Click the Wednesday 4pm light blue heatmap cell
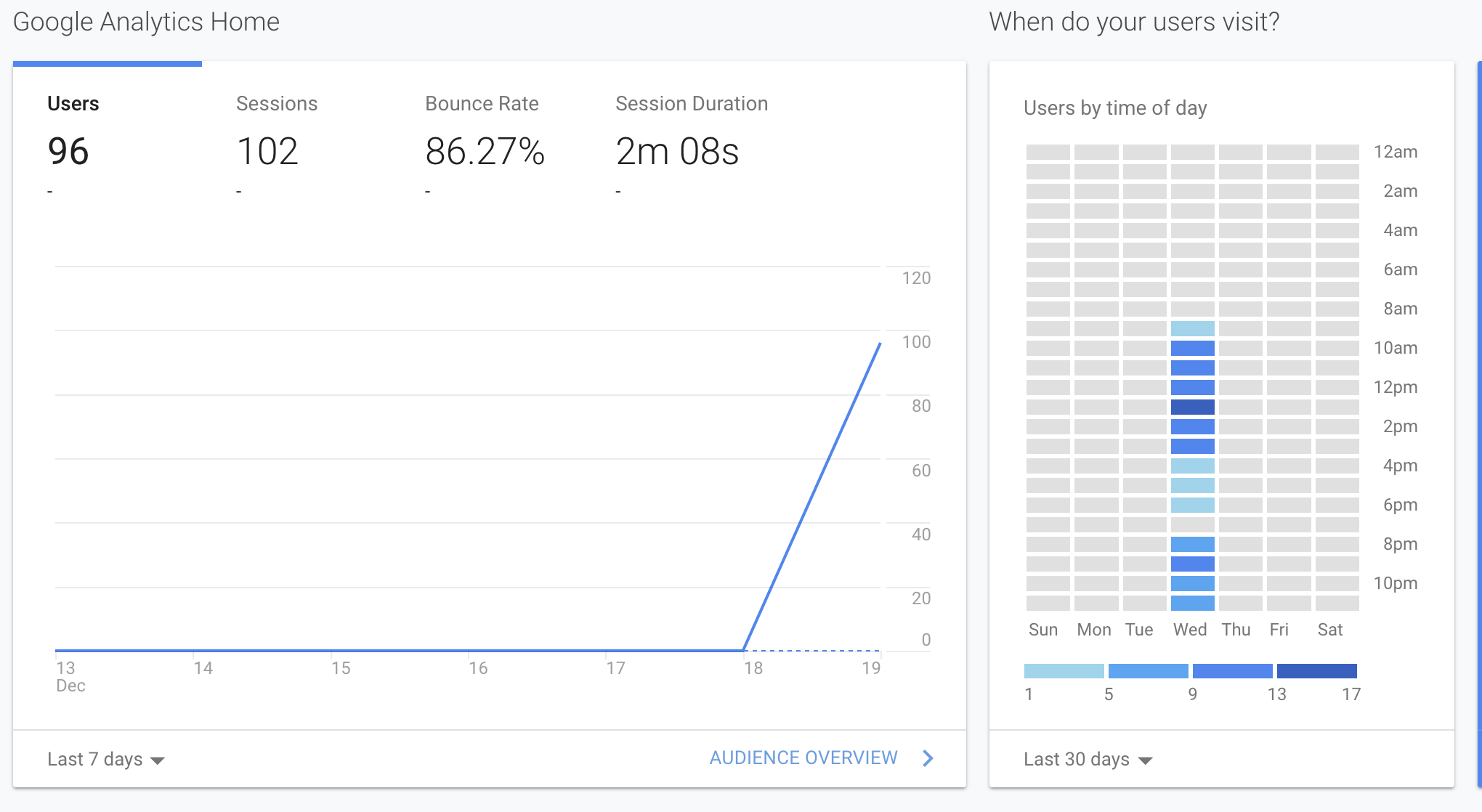This screenshot has width=1482, height=812. 1193,466
